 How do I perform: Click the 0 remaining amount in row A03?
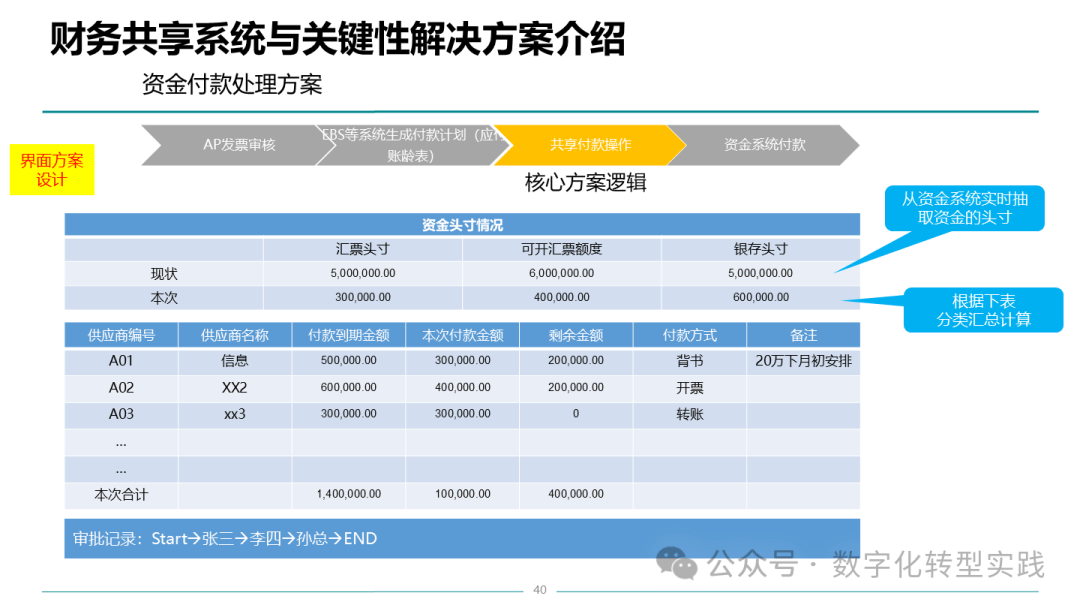click(x=576, y=414)
